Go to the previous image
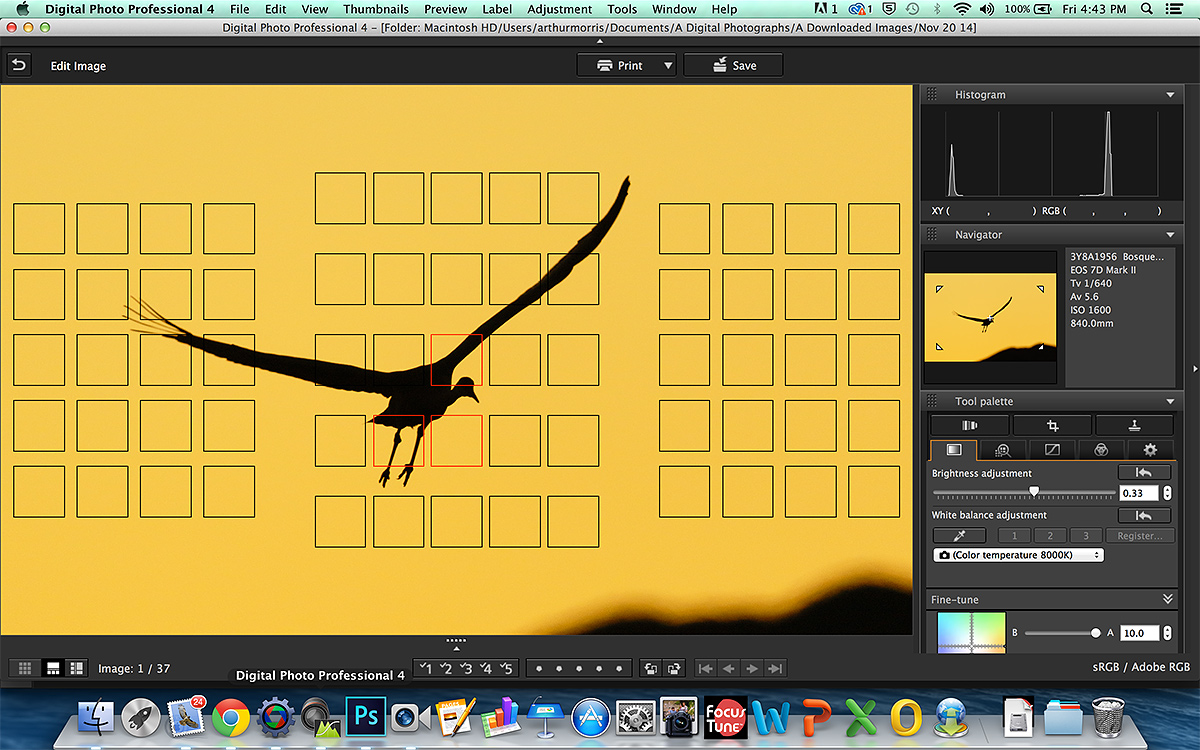This screenshot has height=750, width=1200. (x=729, y=668)
